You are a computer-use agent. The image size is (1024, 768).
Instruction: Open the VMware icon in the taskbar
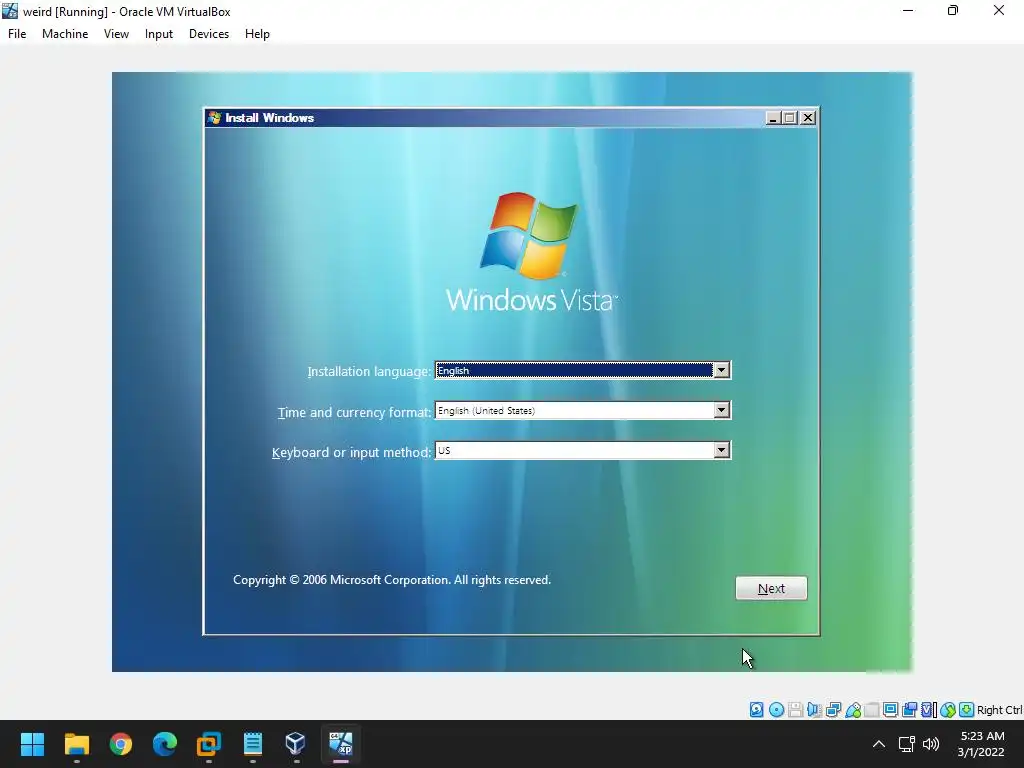[x=209, y=744]
